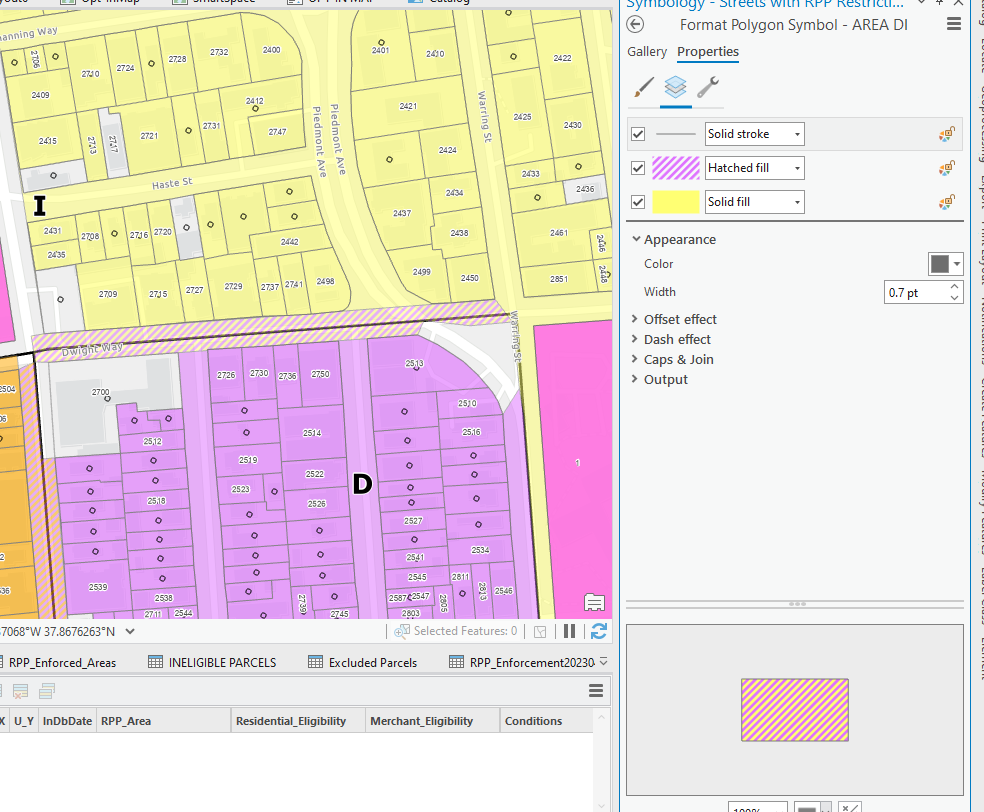The height and width of the screenshot is (812, 984).
Task: Sort by InDbDate column header
Action: click(x=67, y=721)
